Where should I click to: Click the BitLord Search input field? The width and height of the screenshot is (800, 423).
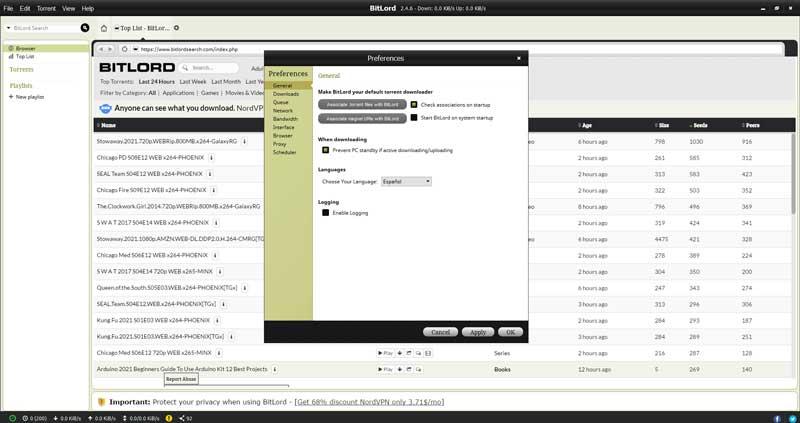[x=45, y=28]
